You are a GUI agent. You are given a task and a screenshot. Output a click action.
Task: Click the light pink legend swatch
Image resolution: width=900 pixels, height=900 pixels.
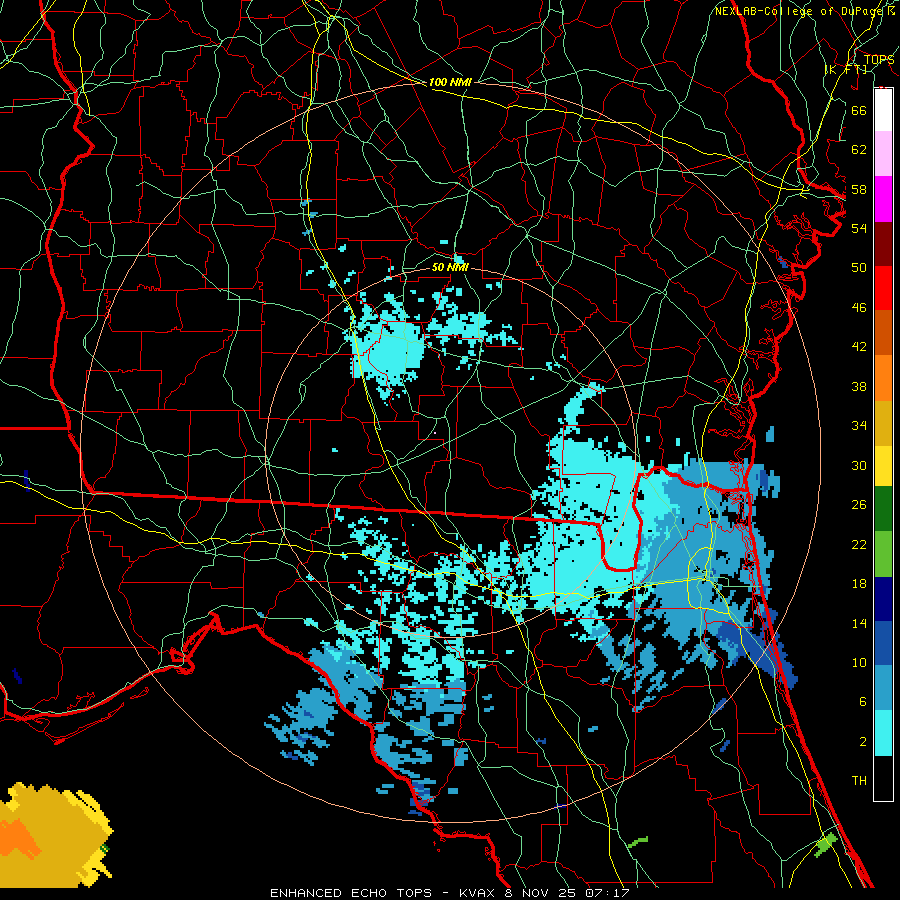pyautogui.click(x=883, y=154)
